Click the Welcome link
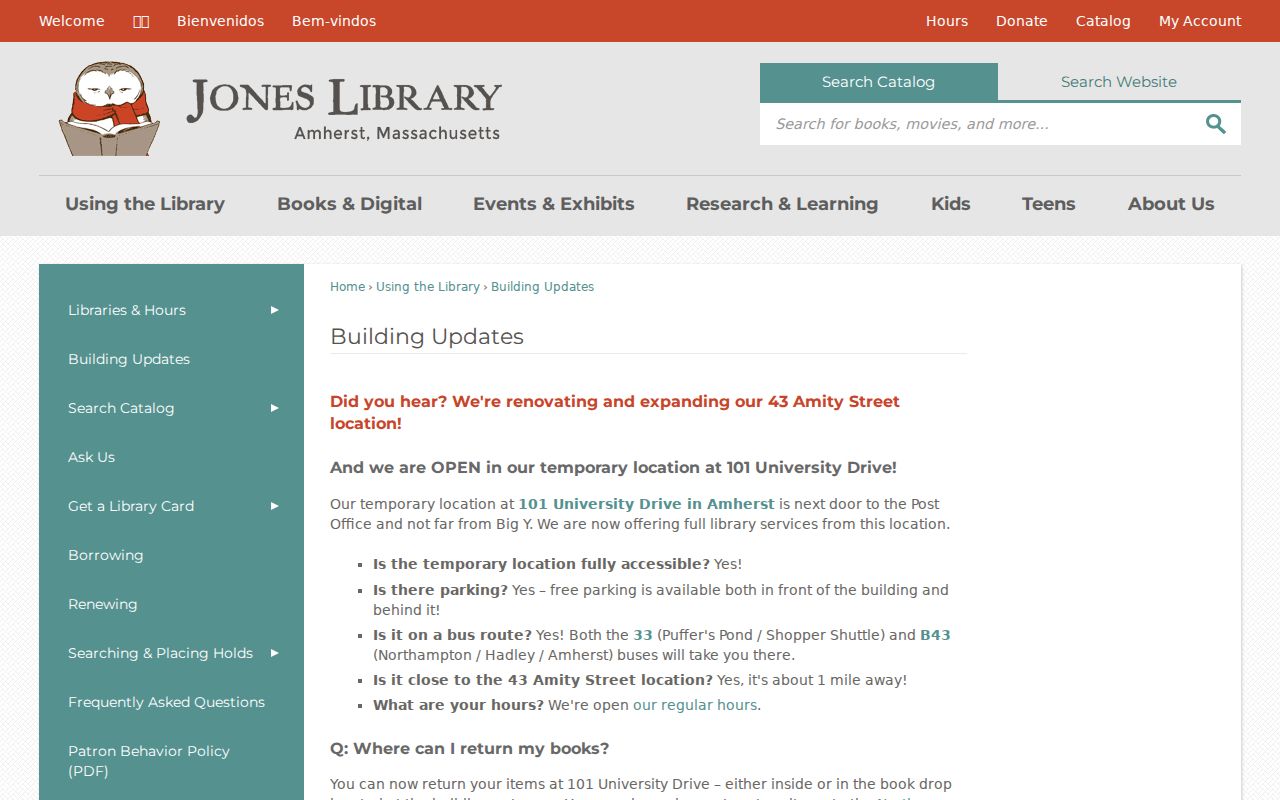Viewport: 1280px width, 800px height. point(72,21)
